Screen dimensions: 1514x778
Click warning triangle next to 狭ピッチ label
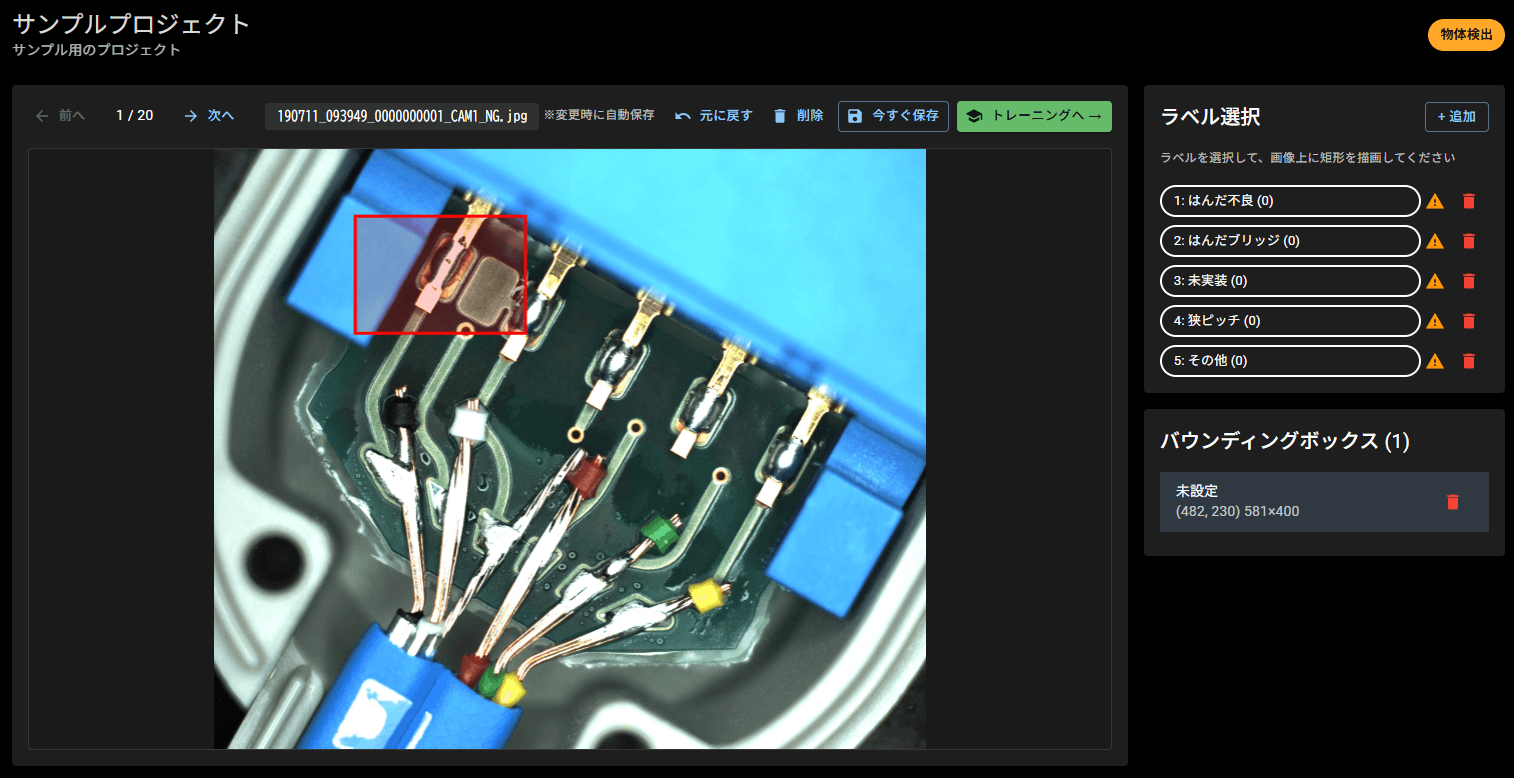point(1435,321)
